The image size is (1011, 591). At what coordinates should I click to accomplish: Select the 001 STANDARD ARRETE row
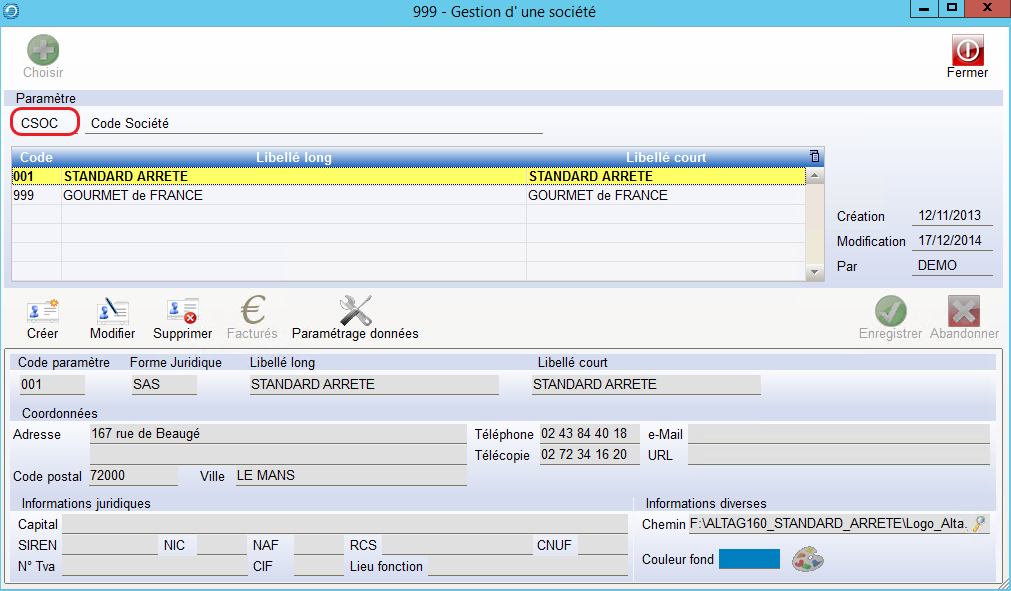(300, 177)
